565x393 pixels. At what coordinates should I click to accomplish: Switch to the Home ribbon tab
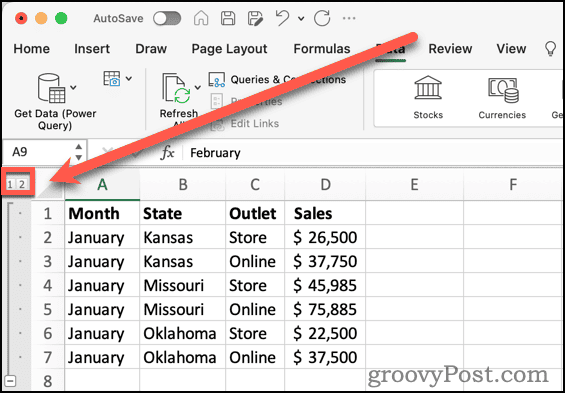[x=31, y=49]
